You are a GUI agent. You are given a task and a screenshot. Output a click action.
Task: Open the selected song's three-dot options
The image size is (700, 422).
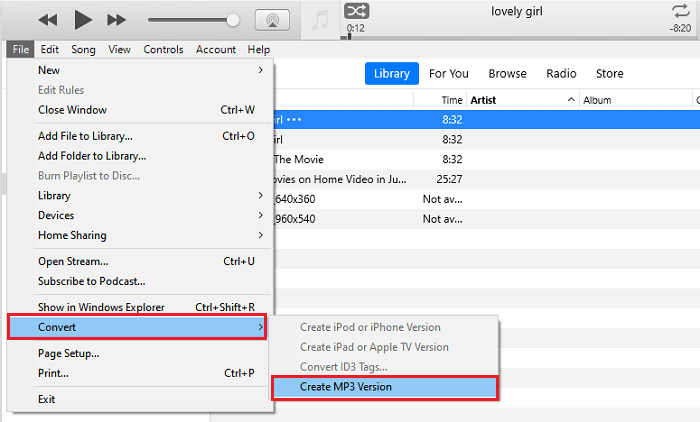[x=294, y=120]
